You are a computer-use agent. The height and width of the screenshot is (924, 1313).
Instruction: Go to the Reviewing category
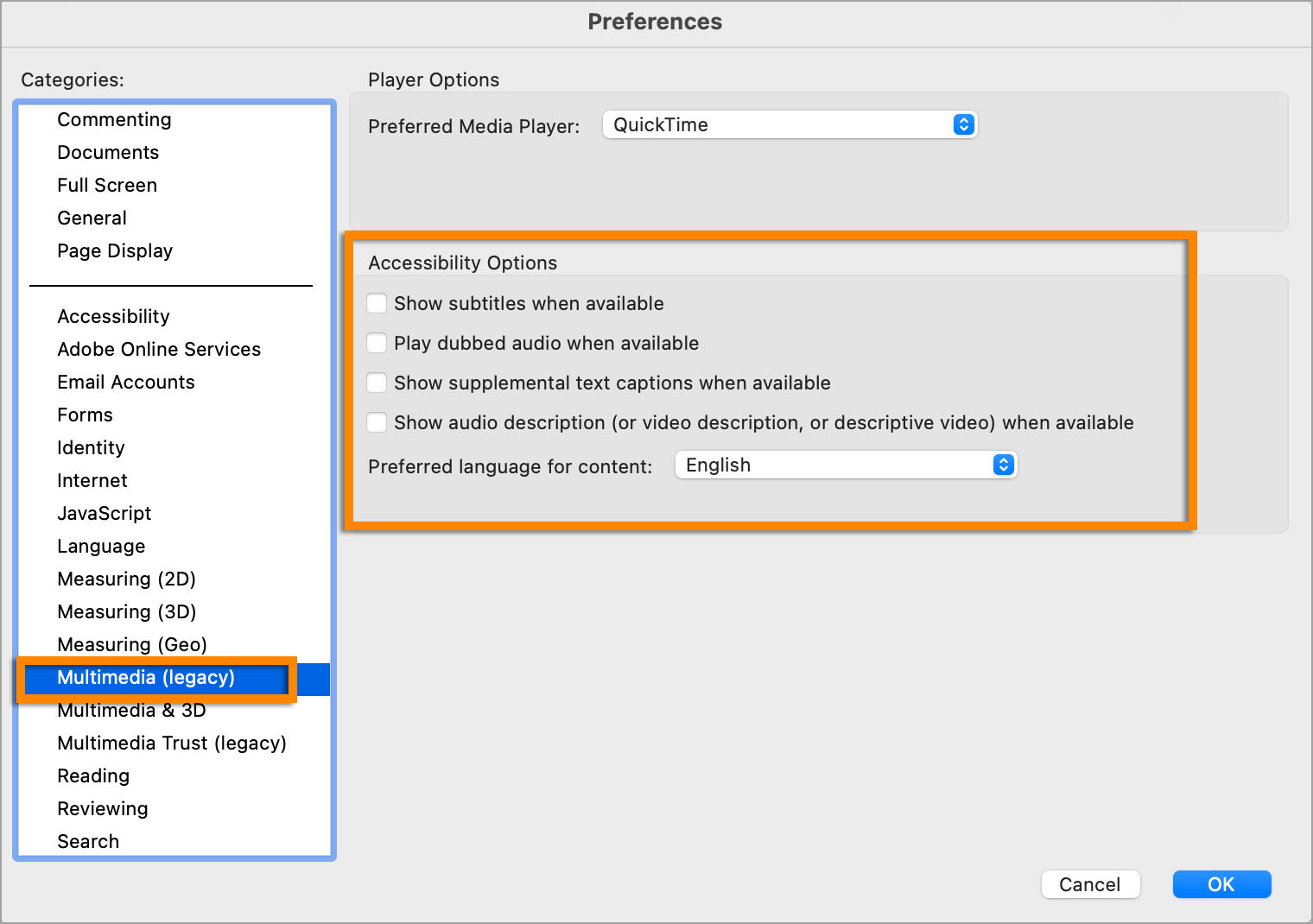coord(103,809)
